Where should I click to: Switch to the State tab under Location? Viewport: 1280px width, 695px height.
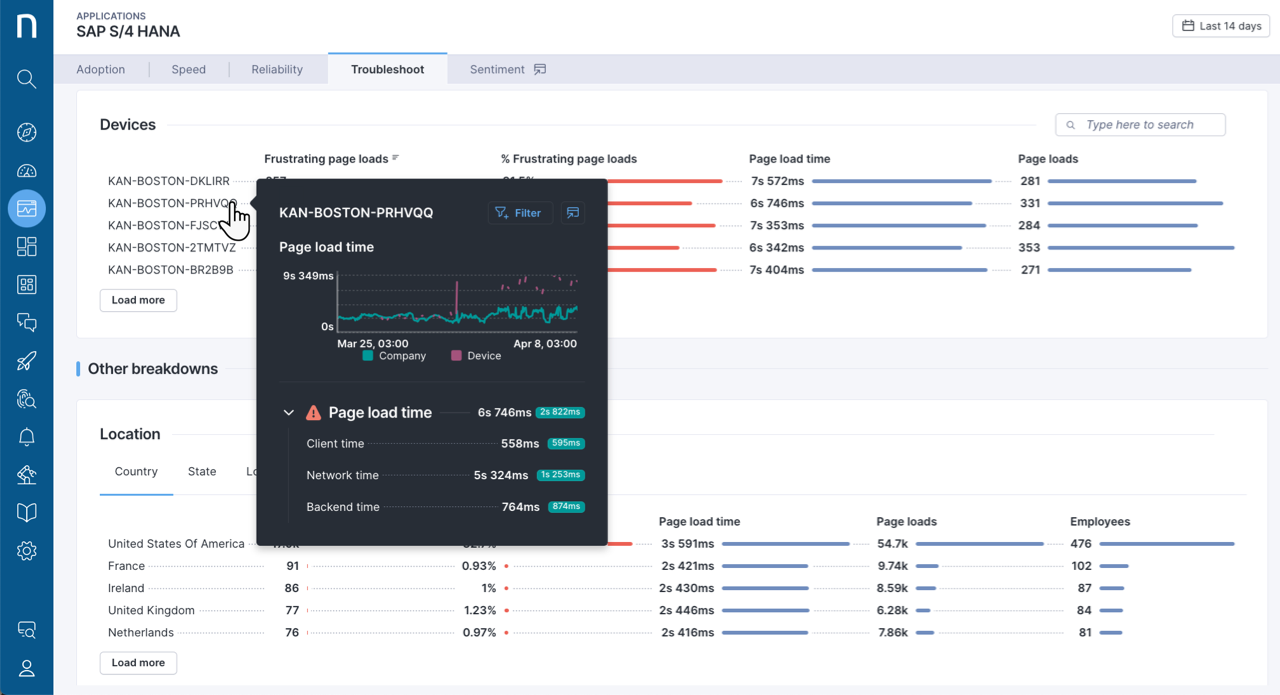tap(202, 471)
